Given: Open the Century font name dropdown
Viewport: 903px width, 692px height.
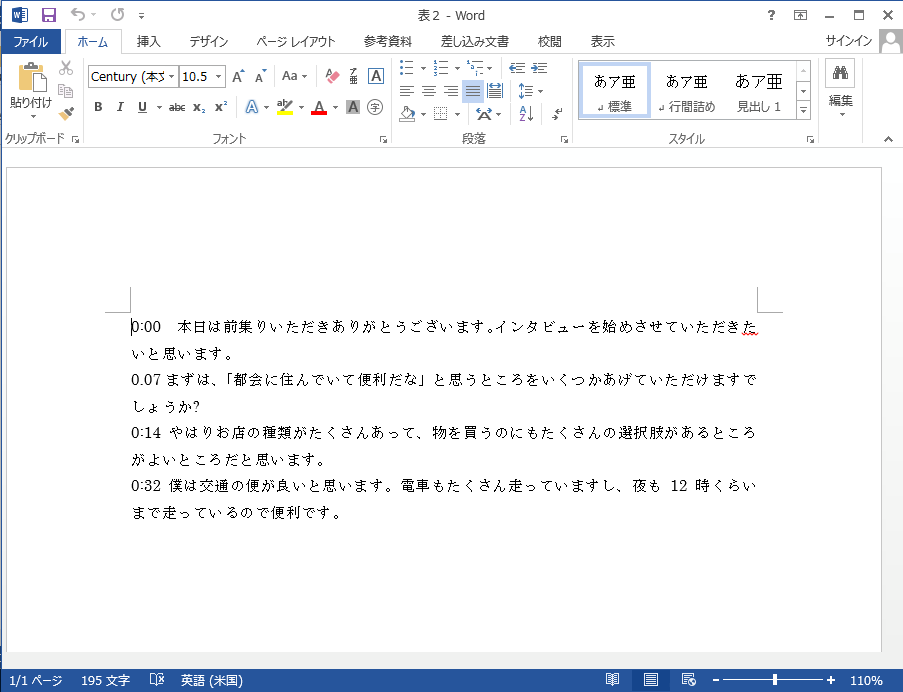Looking at the screenshot, I should tap(172, 77).
